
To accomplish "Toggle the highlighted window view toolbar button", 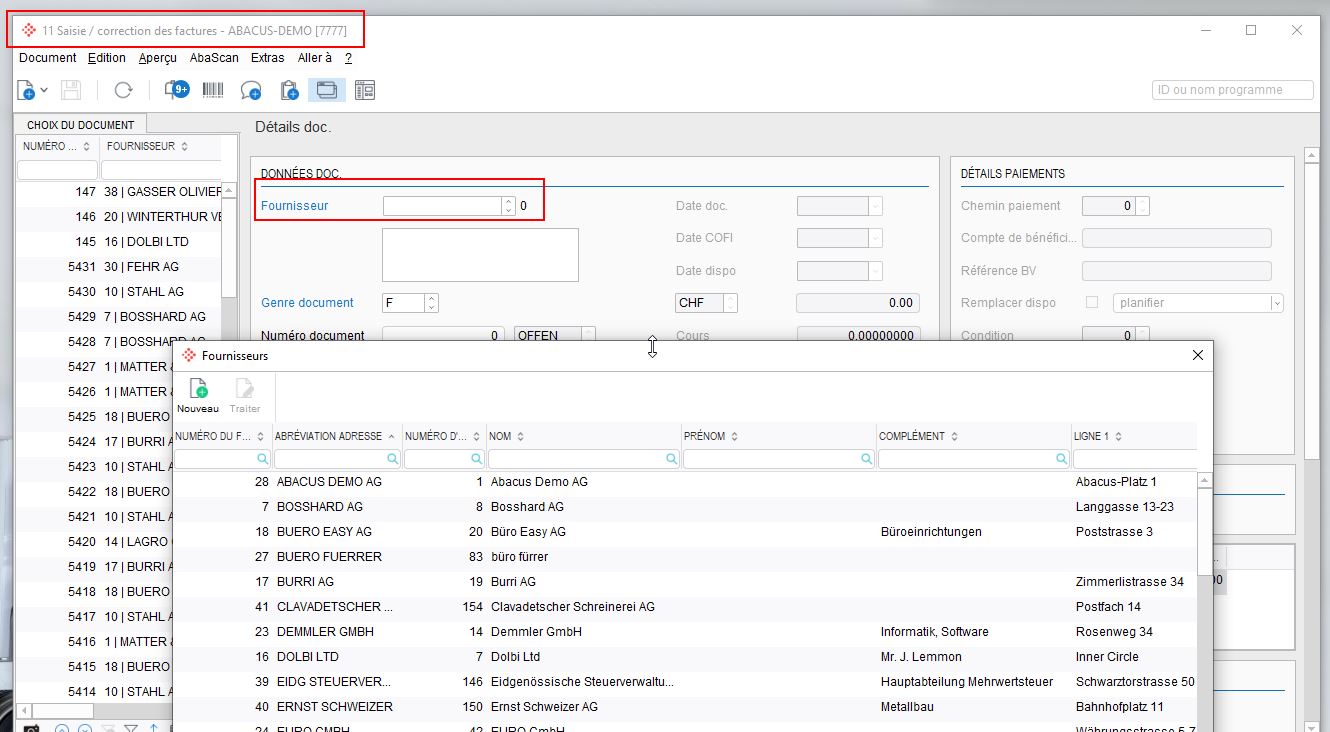I will (x=327, y=90).
